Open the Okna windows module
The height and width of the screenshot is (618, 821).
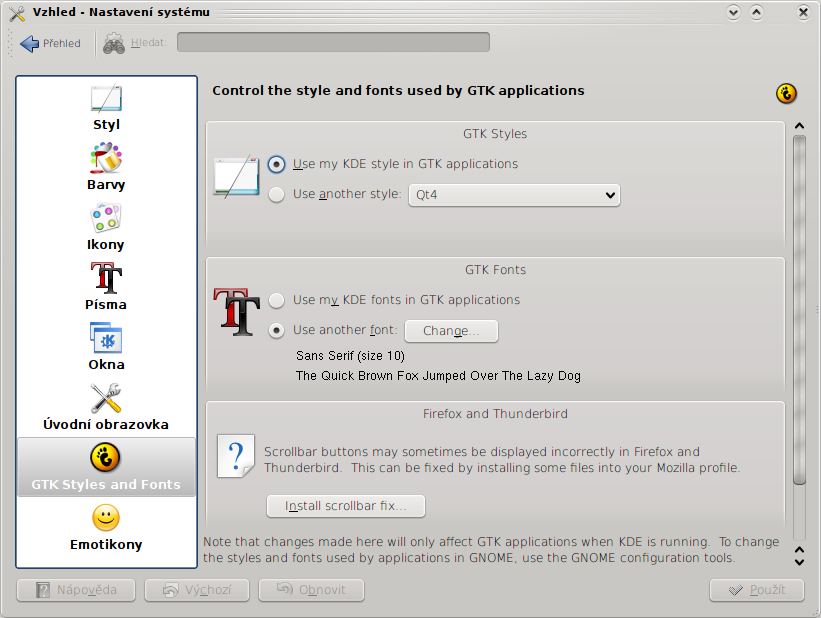[106, 347]
